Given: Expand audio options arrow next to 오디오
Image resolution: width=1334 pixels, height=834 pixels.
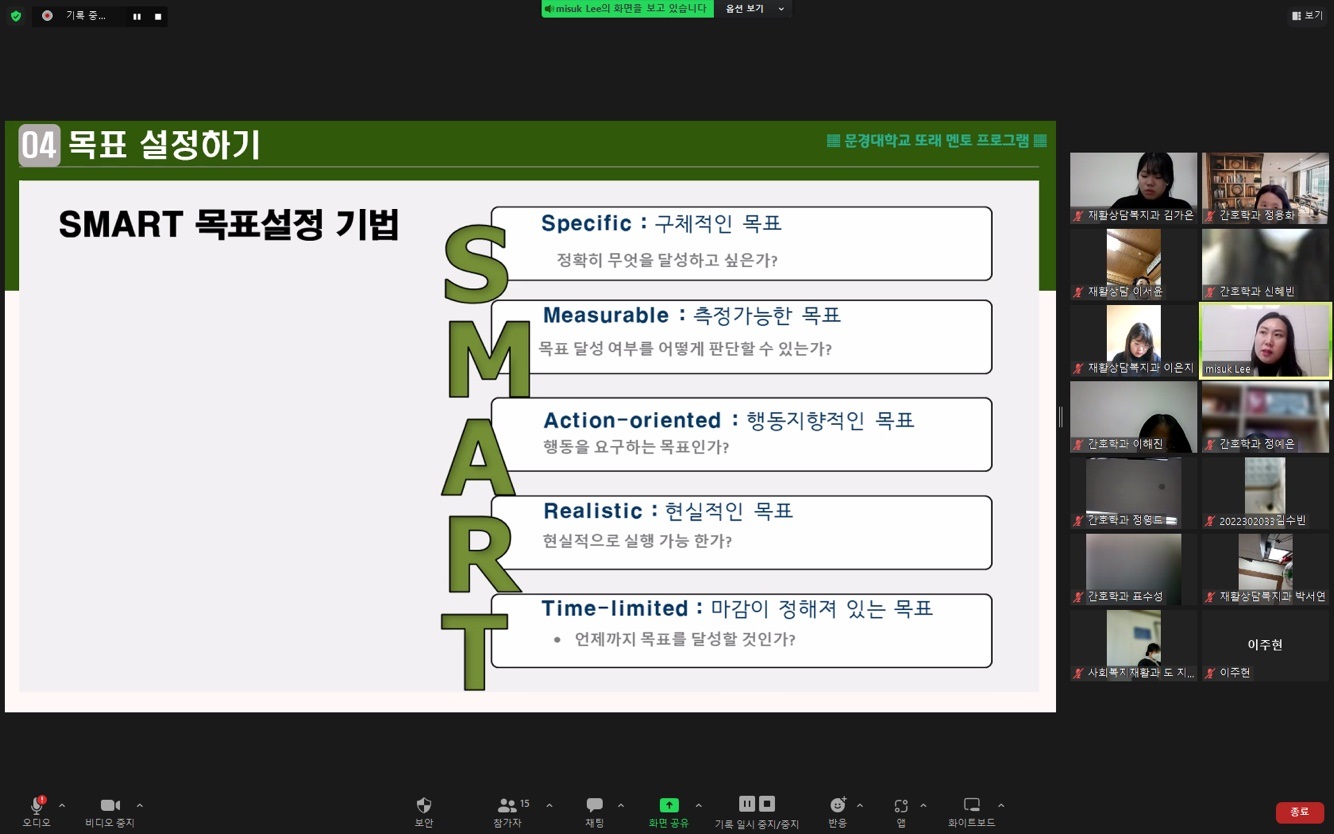Looking at the screenshot, I should (x=62, y=805).
